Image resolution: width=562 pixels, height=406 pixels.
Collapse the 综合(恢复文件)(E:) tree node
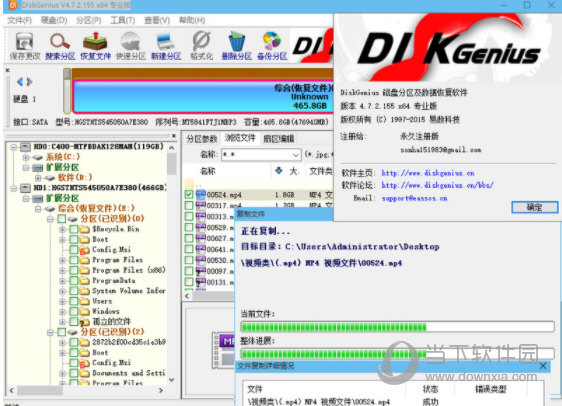(x=38, y=209)
